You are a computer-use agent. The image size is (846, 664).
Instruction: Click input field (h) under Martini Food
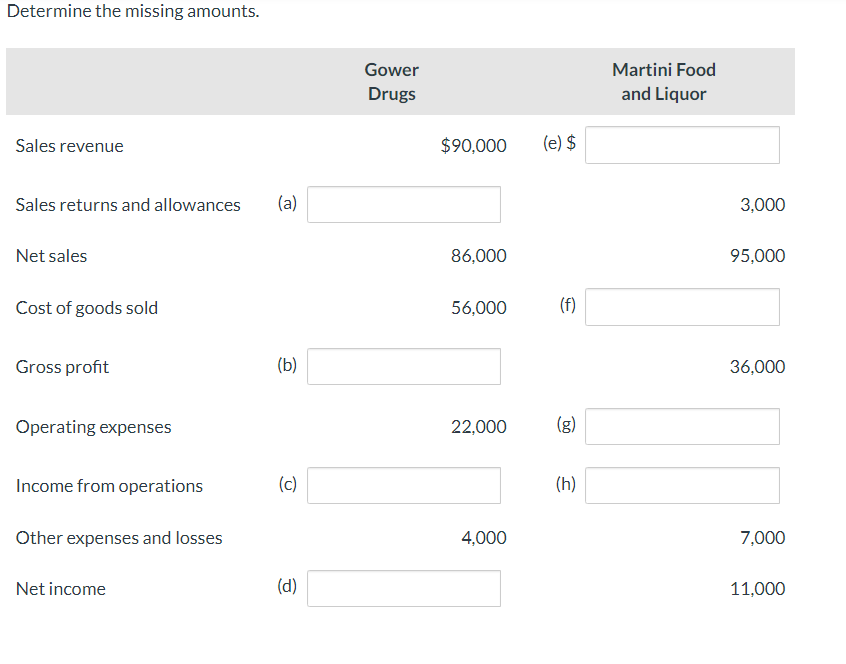[682, 485]
